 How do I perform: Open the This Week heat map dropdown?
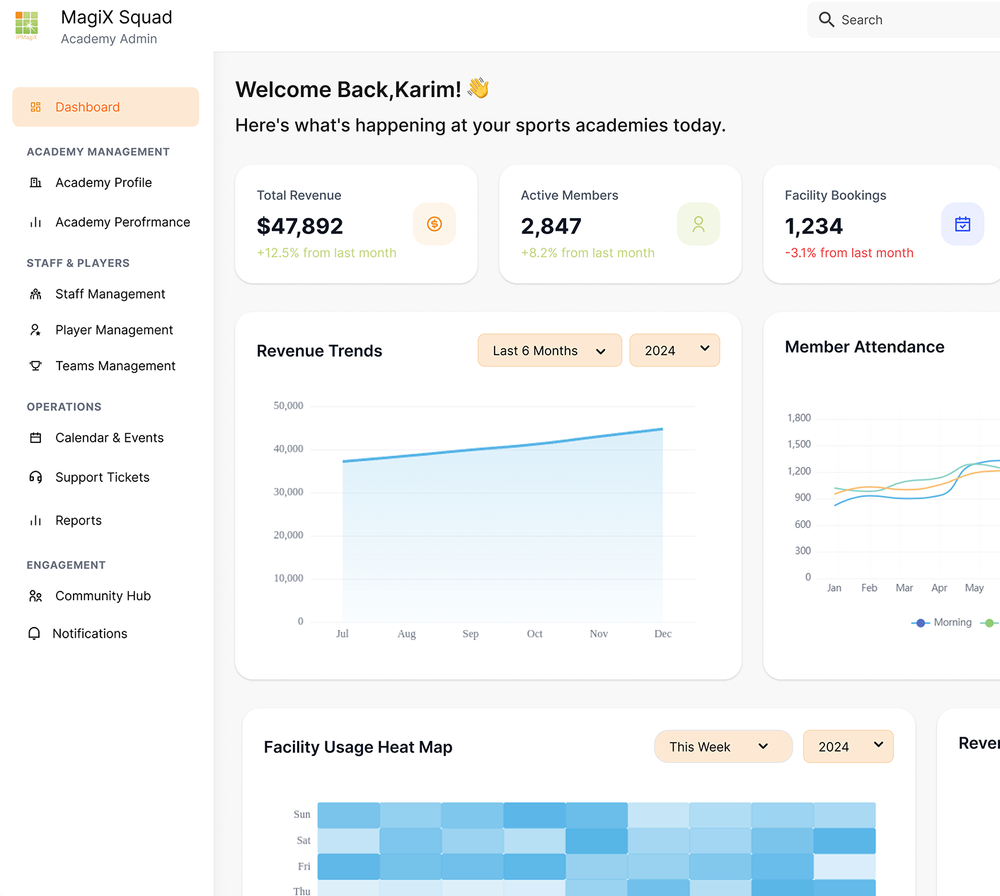[x=723, y=746]
